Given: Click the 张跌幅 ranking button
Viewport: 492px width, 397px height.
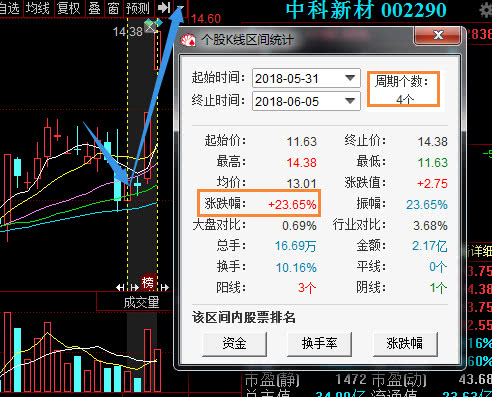Looking at the screenshot, I should [x=405, y=344].
